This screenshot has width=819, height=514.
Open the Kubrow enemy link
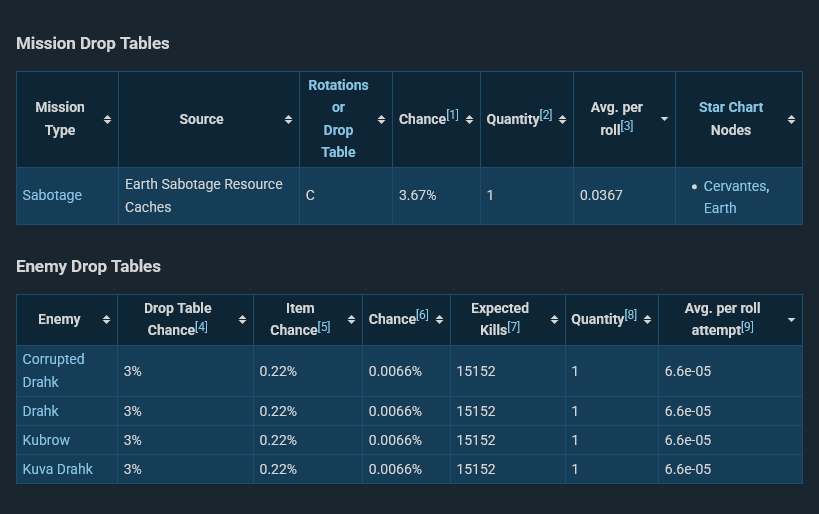(x=46, y=440)
